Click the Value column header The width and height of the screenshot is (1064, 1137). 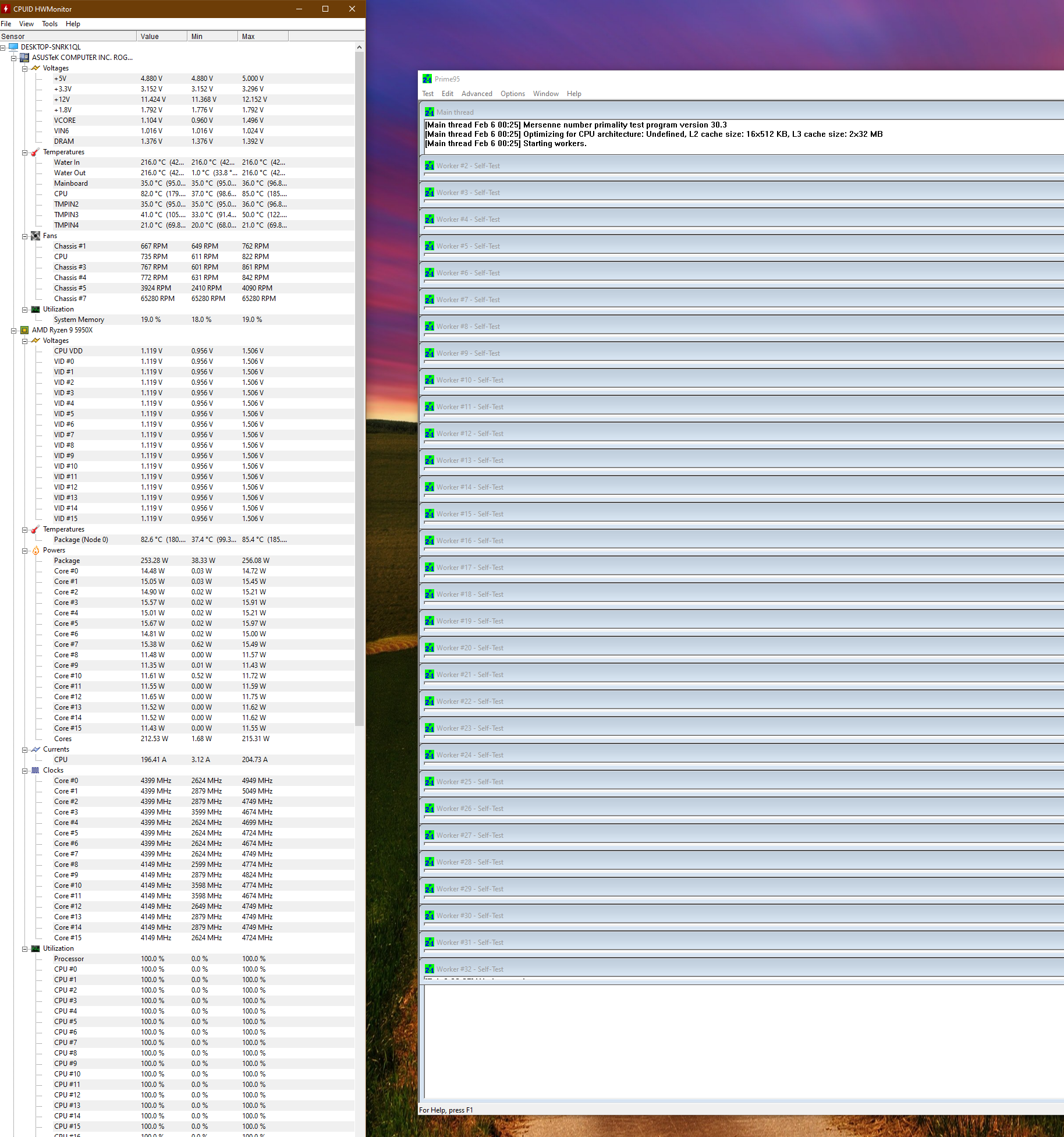162,36
